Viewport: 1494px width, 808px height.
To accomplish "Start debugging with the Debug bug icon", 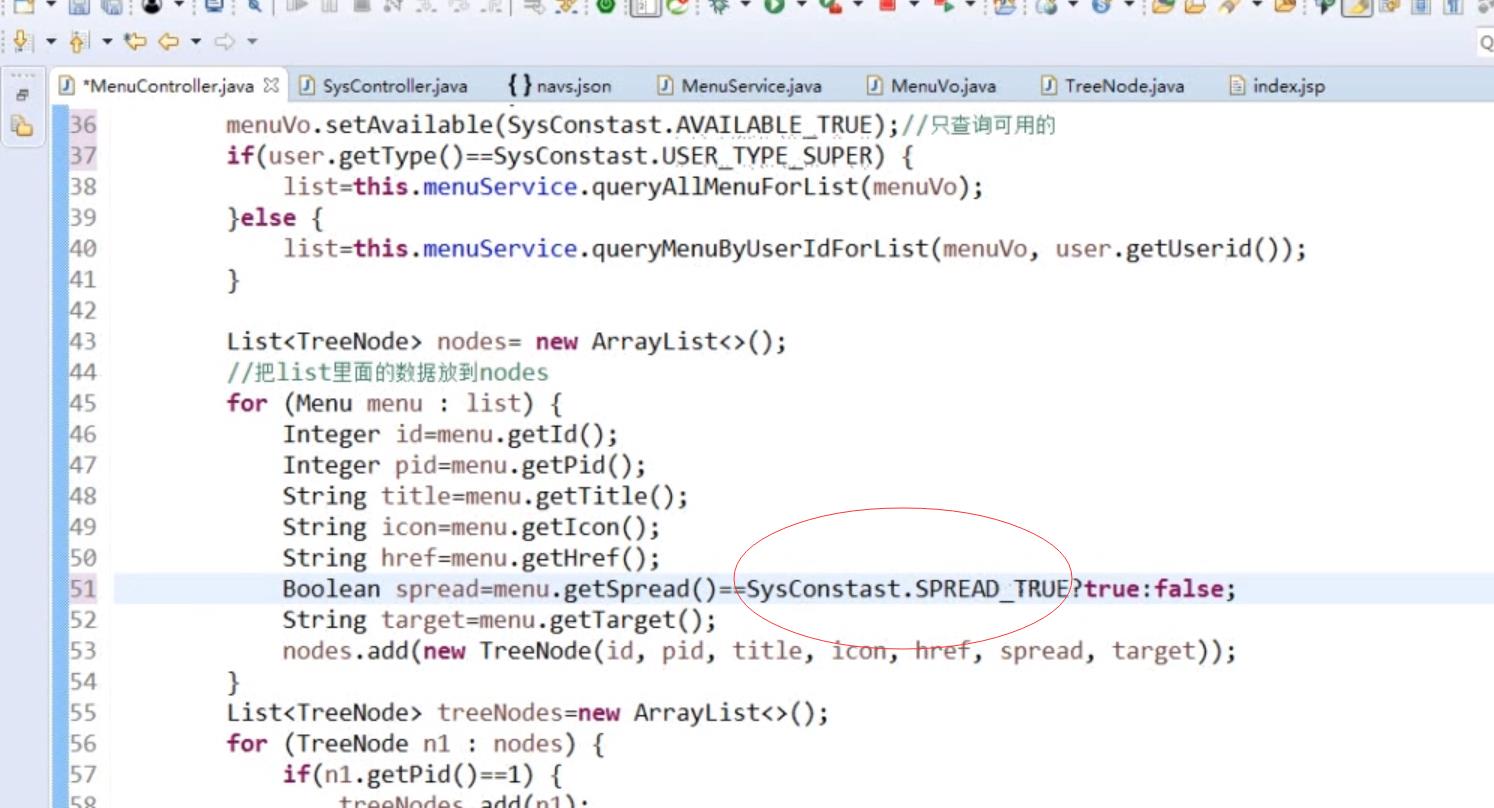I will tap(718, 7).
